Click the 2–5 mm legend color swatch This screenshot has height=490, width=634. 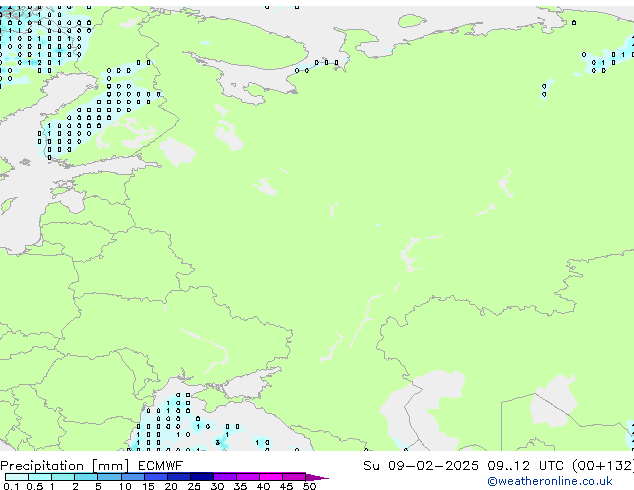(x=86, y=477)
